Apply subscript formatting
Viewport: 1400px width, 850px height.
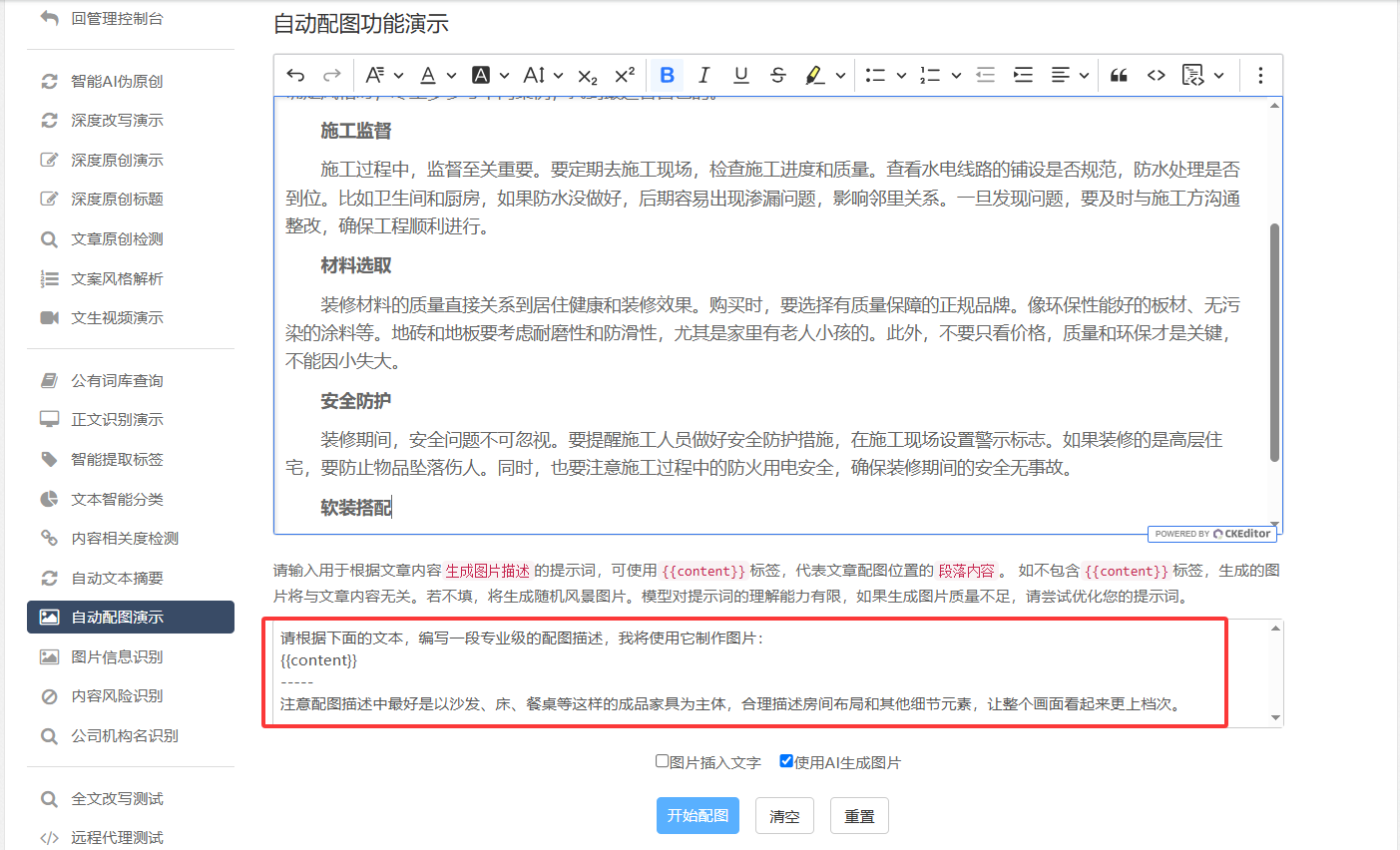[588, 75]
